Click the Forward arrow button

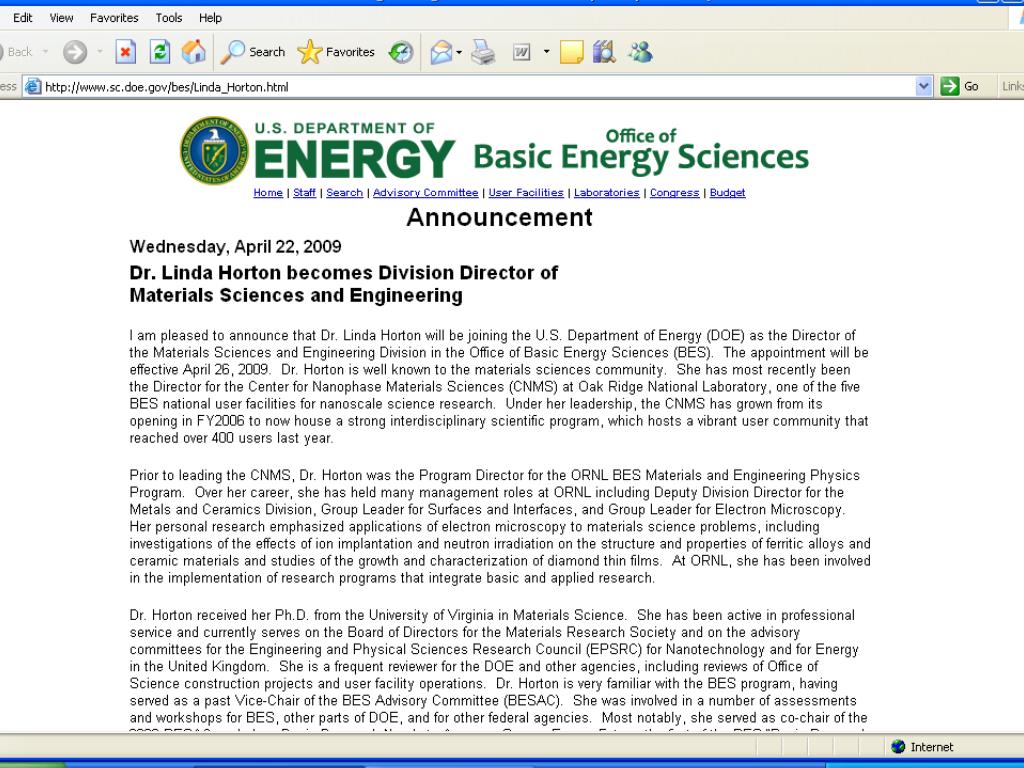pyautogui.click(x=75, y=52)
